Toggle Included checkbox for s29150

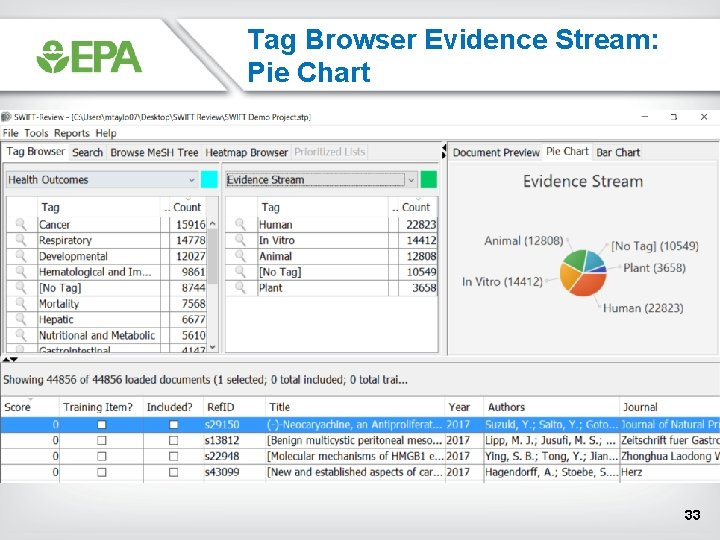coord(173,425)
